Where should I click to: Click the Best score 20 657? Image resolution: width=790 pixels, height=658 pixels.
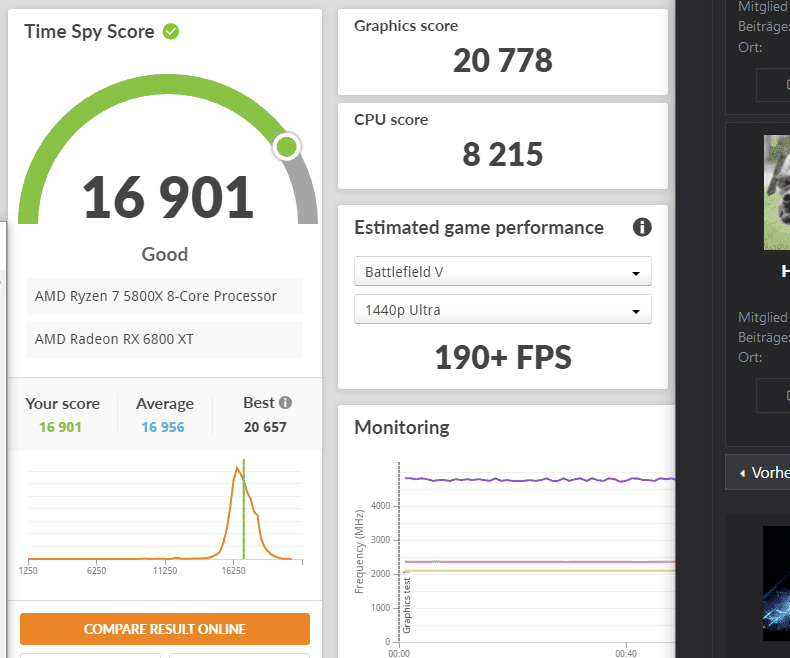click(265, 427)
